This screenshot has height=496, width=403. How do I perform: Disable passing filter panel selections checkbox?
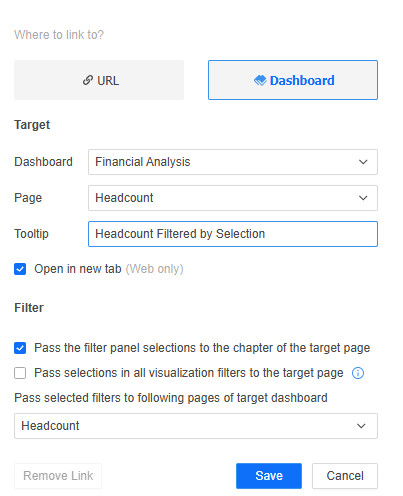[x=20, y=348]
